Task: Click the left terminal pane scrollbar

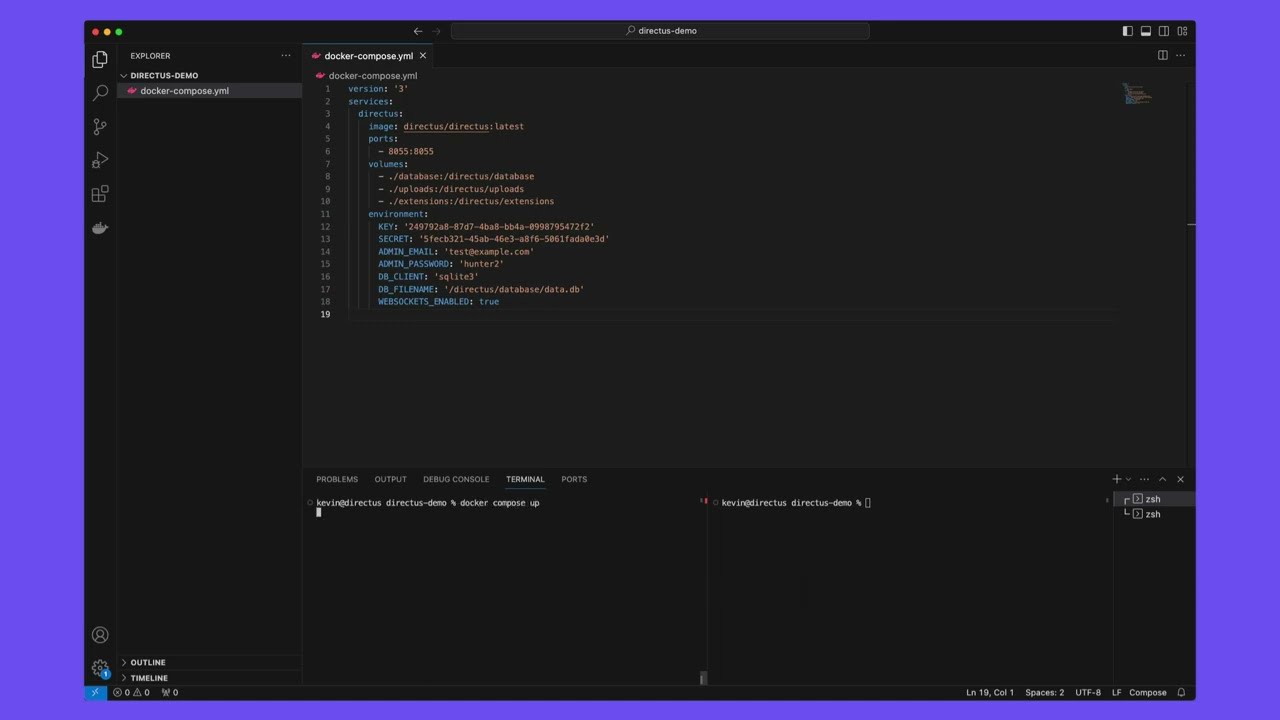Action: coord(703,678)
